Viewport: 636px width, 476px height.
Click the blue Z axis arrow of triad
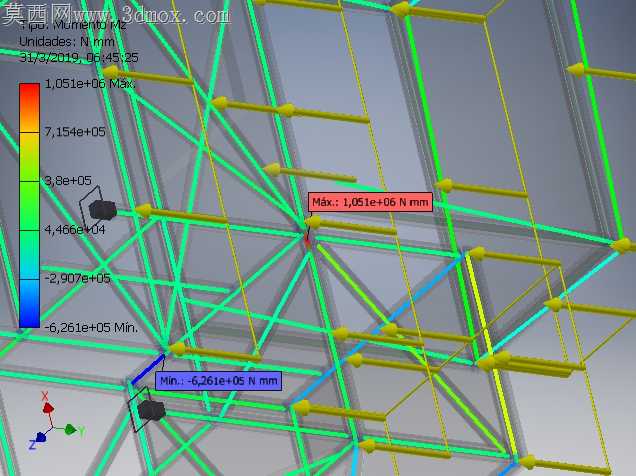(41, 437)
